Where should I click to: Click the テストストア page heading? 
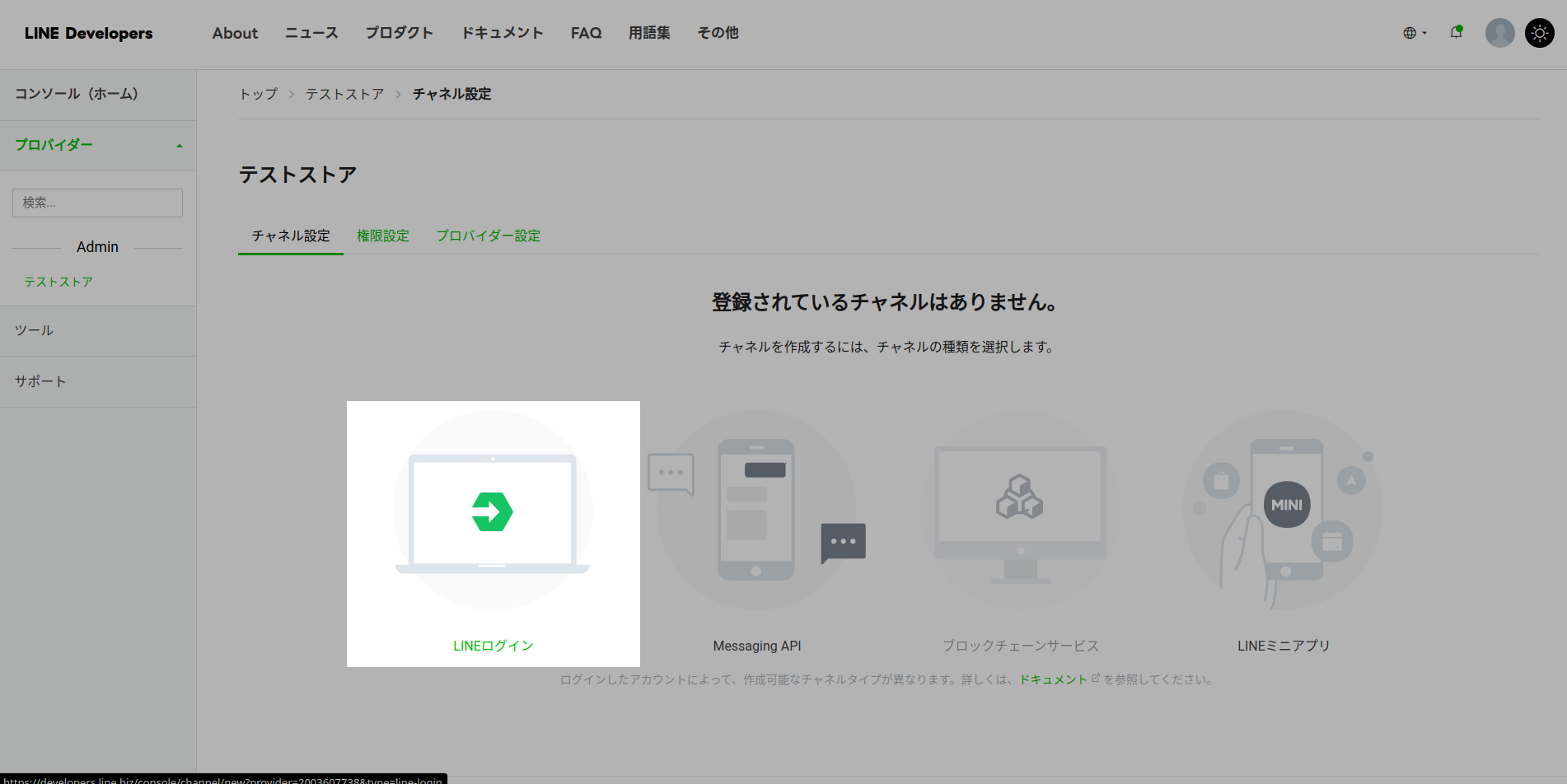(x=297, y=175)
